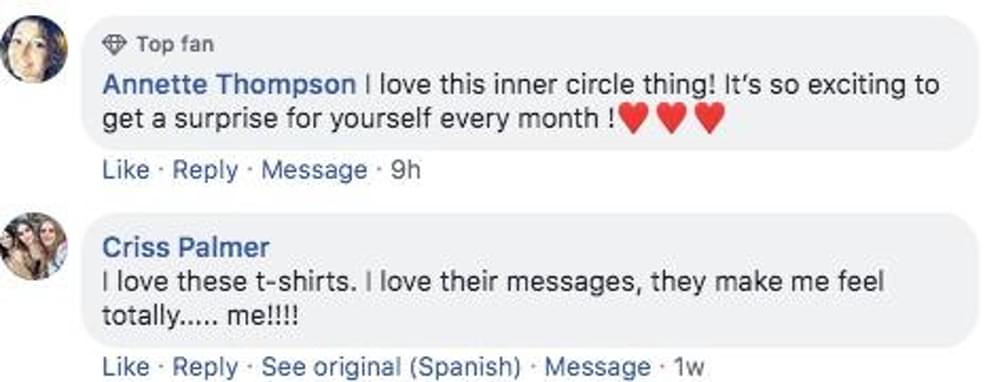This screenshot has height=382, width=1000.
Task: Like Annette Thompson's comment
Action: [126, 170]
